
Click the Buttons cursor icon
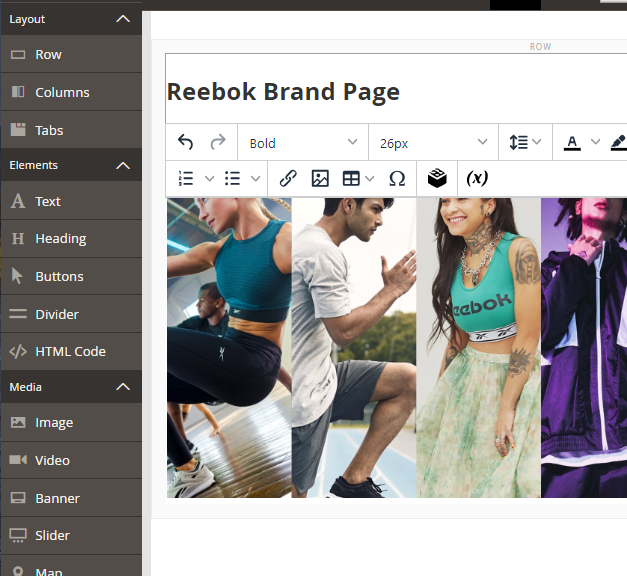[x=17, y=276]
